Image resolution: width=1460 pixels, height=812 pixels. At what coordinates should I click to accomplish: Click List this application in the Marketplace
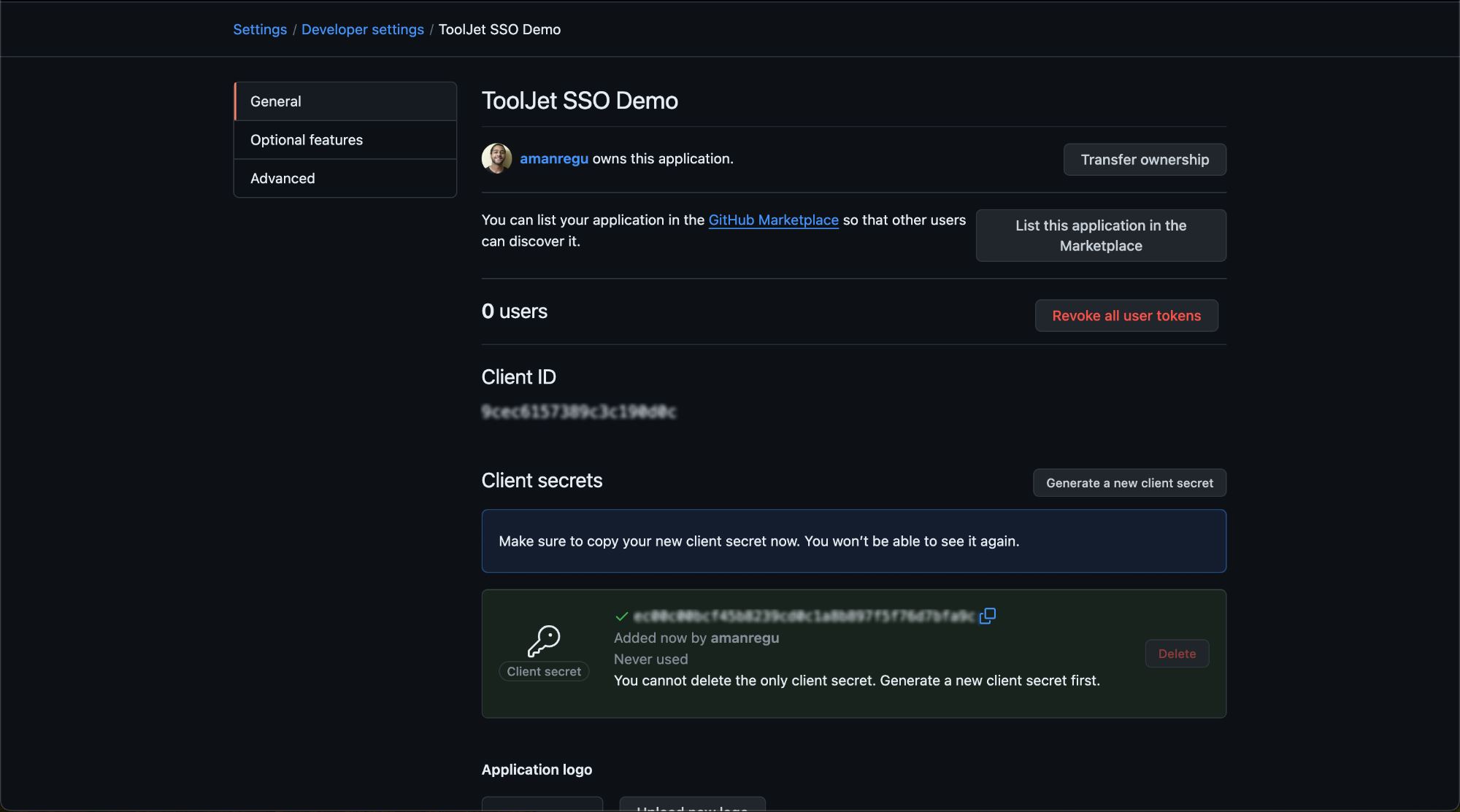click(1101, 236)
